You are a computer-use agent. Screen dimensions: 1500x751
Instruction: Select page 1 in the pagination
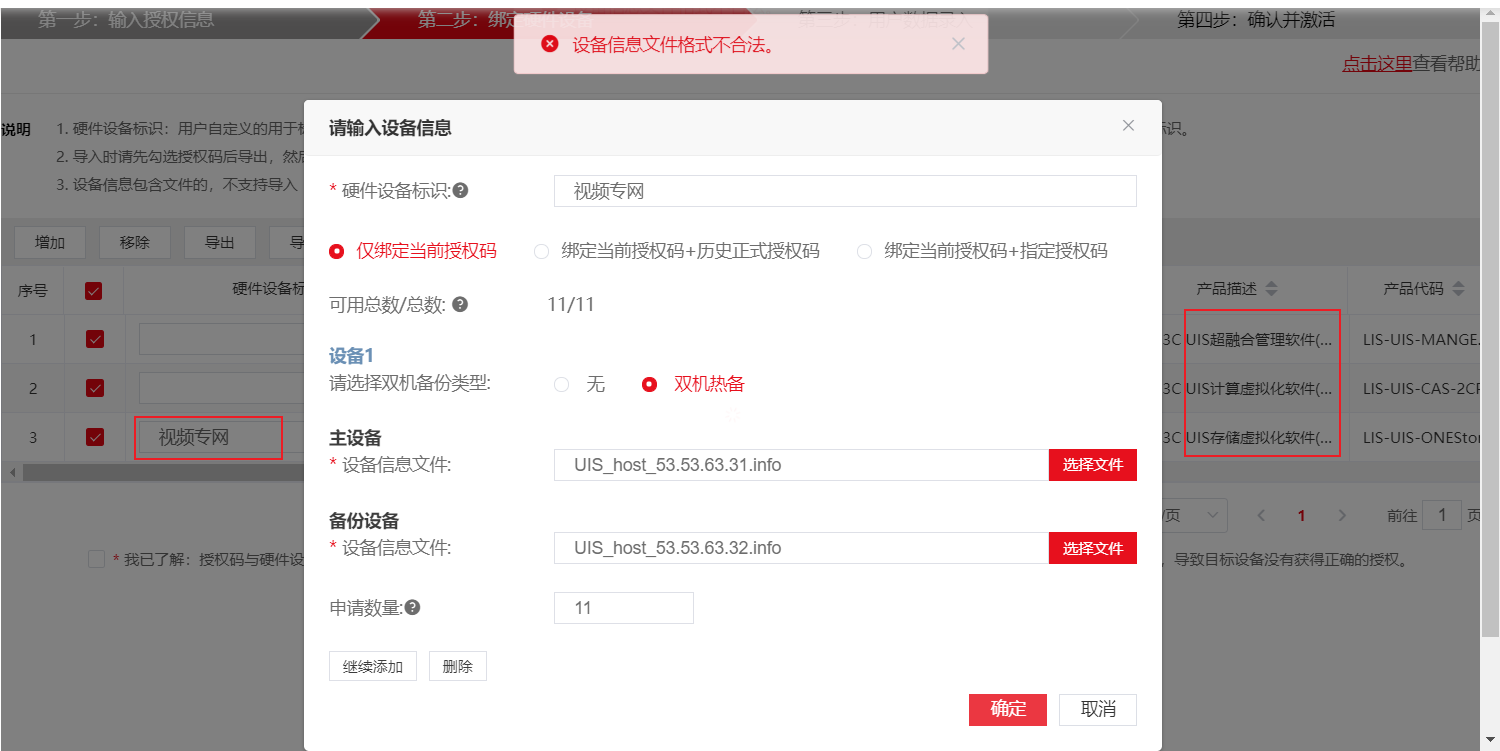[x=1301, y=516]
